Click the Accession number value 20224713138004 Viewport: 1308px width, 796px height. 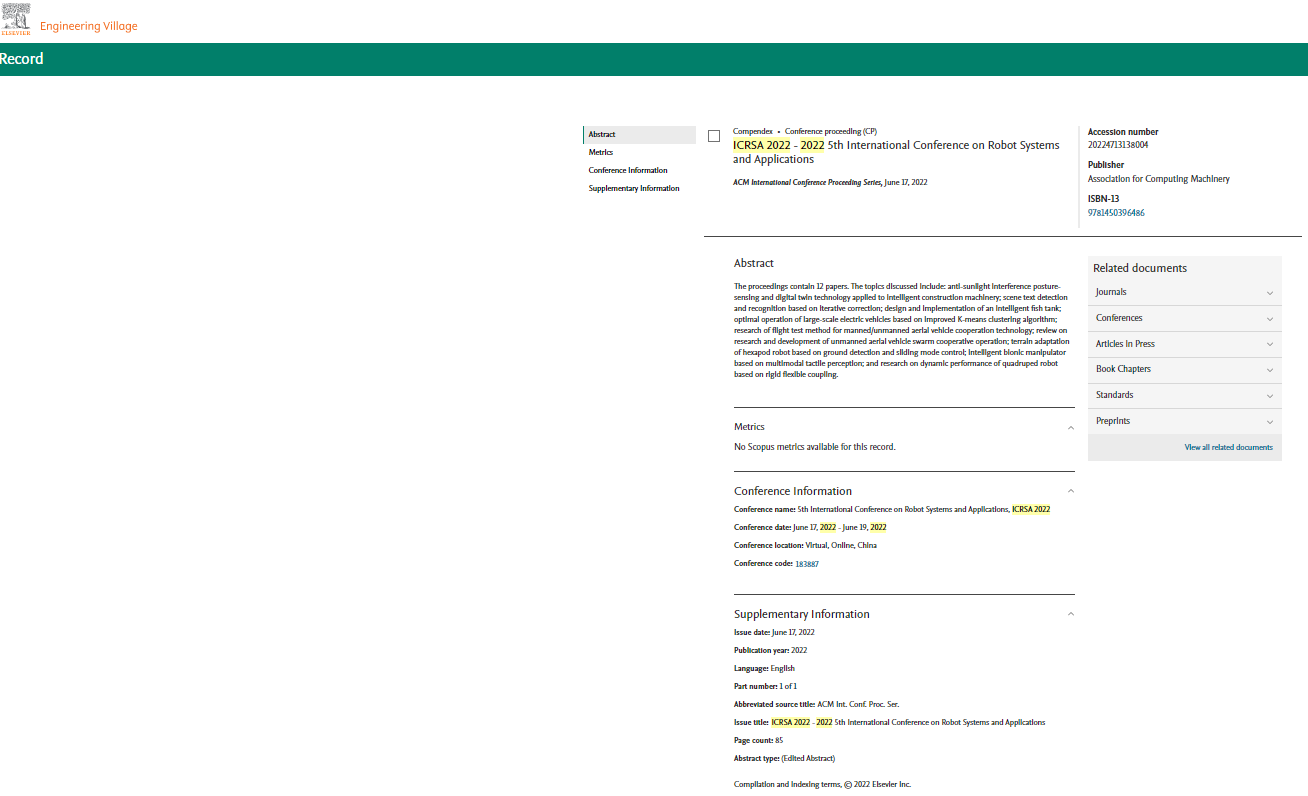1118,145
